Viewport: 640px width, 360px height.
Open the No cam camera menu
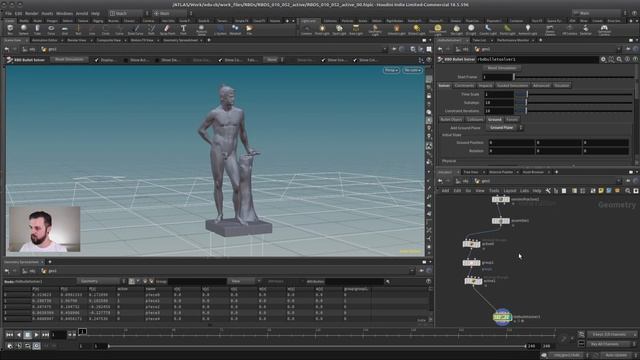point(412,70)
